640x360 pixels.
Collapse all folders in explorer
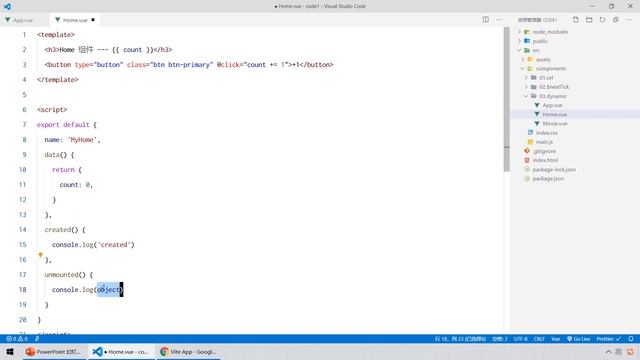(x=616, y=20)
